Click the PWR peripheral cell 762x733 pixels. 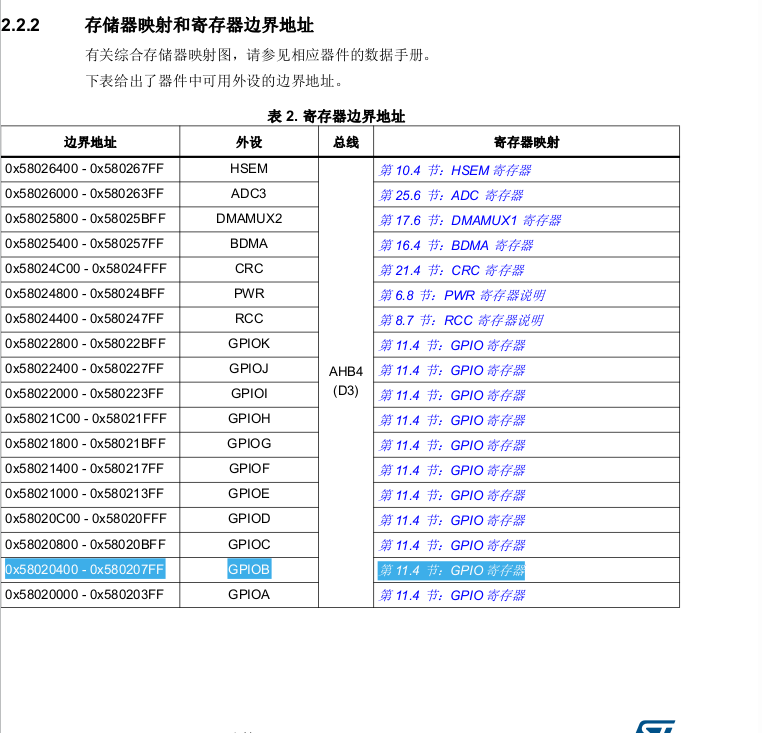click(249, 294)
